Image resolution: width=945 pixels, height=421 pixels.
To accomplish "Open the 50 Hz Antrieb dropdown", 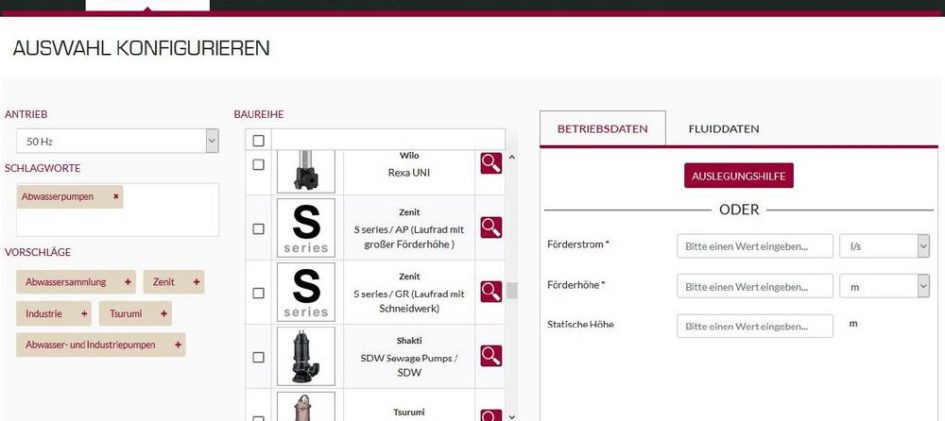I will coord(116,143).
